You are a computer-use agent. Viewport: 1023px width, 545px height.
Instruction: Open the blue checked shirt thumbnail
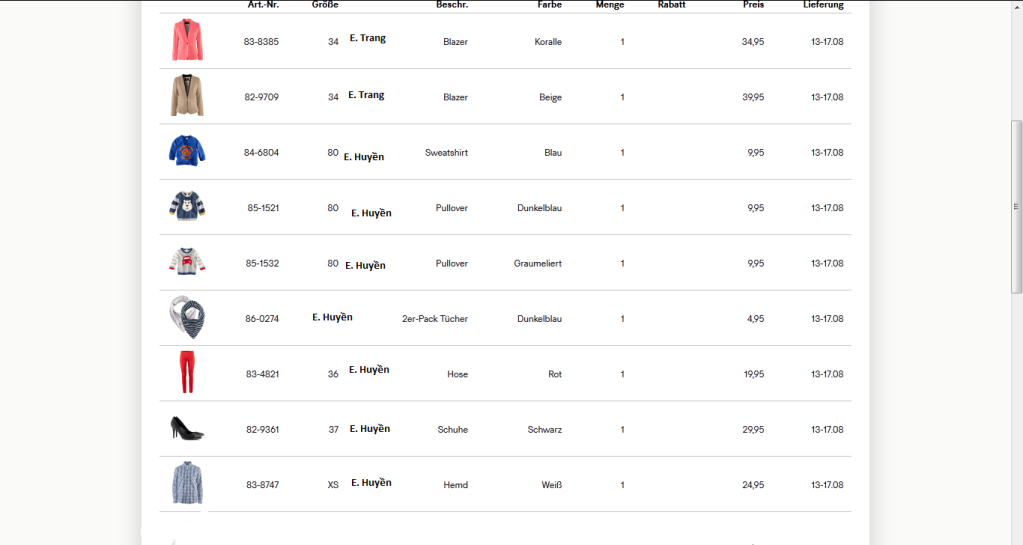[x=187, y=484]
